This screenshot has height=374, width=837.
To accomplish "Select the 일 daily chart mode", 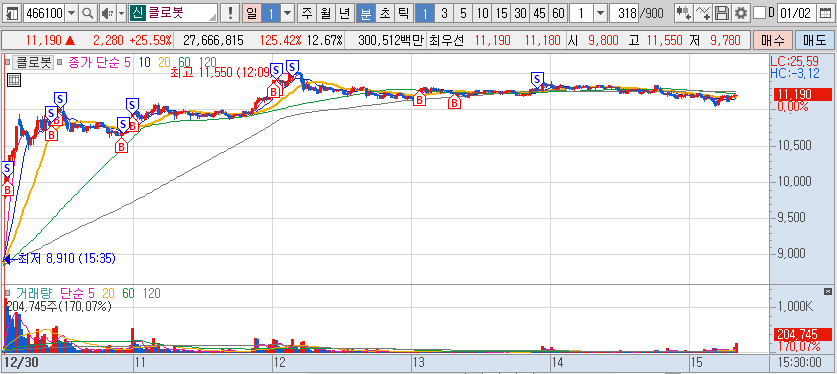I will pyautogui.click(x=251, y=13).
